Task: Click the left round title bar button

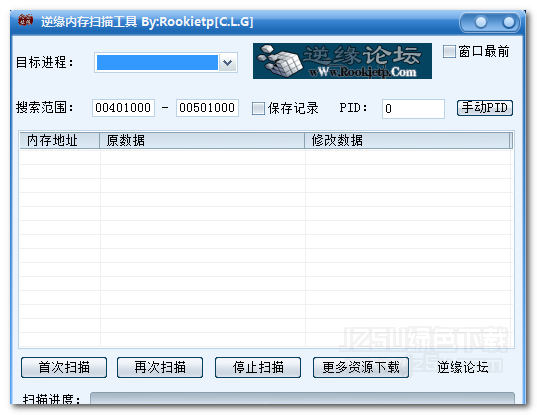Action: pyautogui.click(x=481, y=22)
